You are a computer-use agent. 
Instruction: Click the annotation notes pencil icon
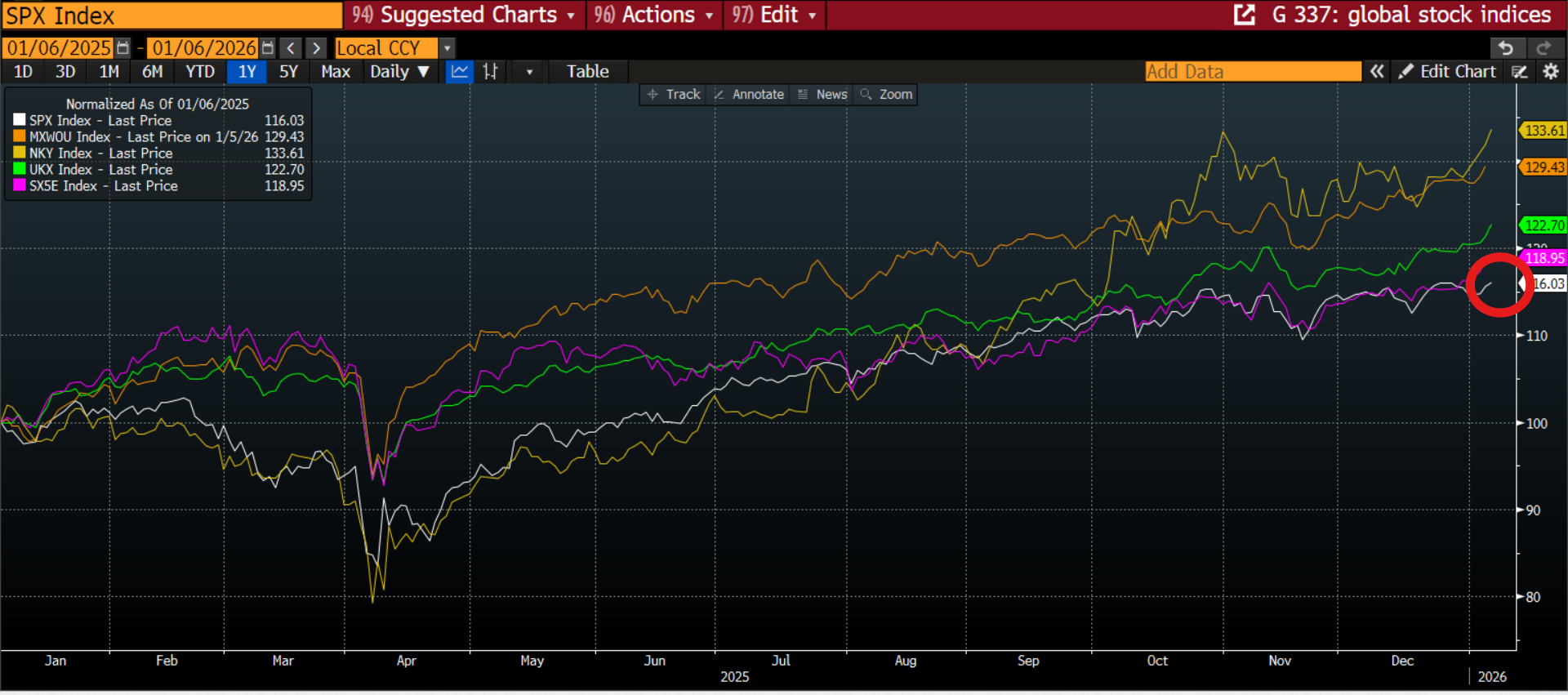pyautogui.click(x=1519, y=72)
